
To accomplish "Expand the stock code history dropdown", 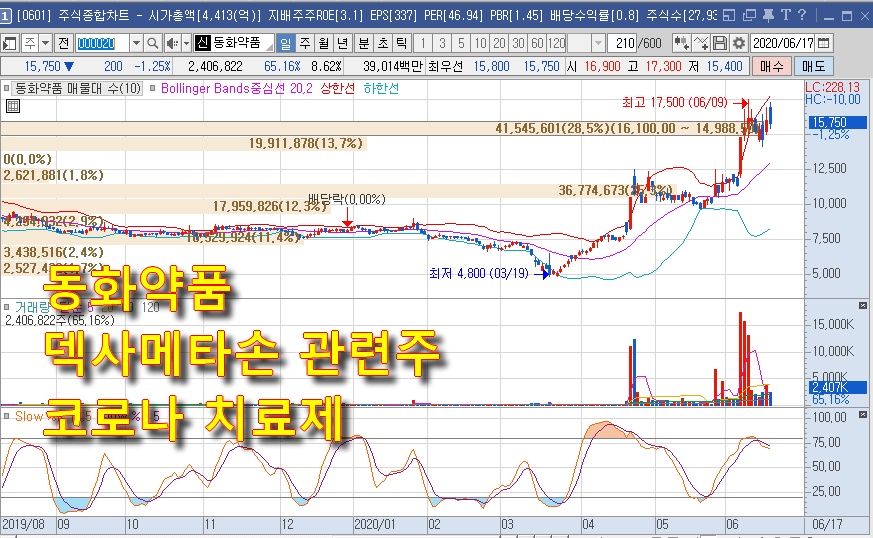I will click(136, 43).
